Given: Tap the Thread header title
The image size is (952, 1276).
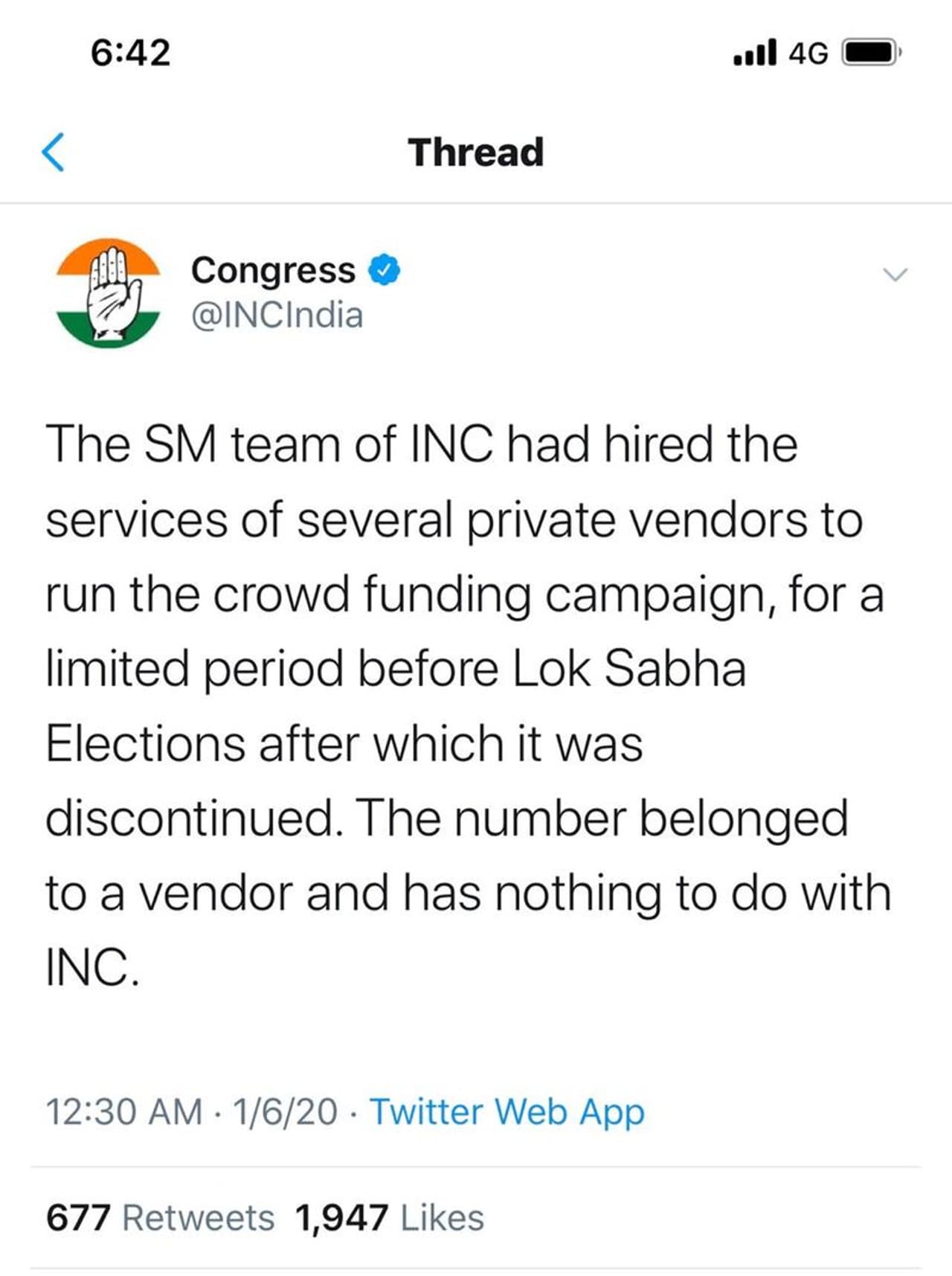Looking at the screenshot, I should [476, 152].
